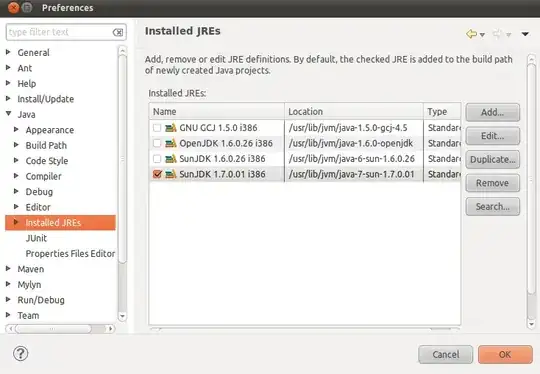The width and height of the screenshot is (540, 374).
Task: Check the GNU GCJ 1.5.0 i386 checkbox
Action: [157, 128]
